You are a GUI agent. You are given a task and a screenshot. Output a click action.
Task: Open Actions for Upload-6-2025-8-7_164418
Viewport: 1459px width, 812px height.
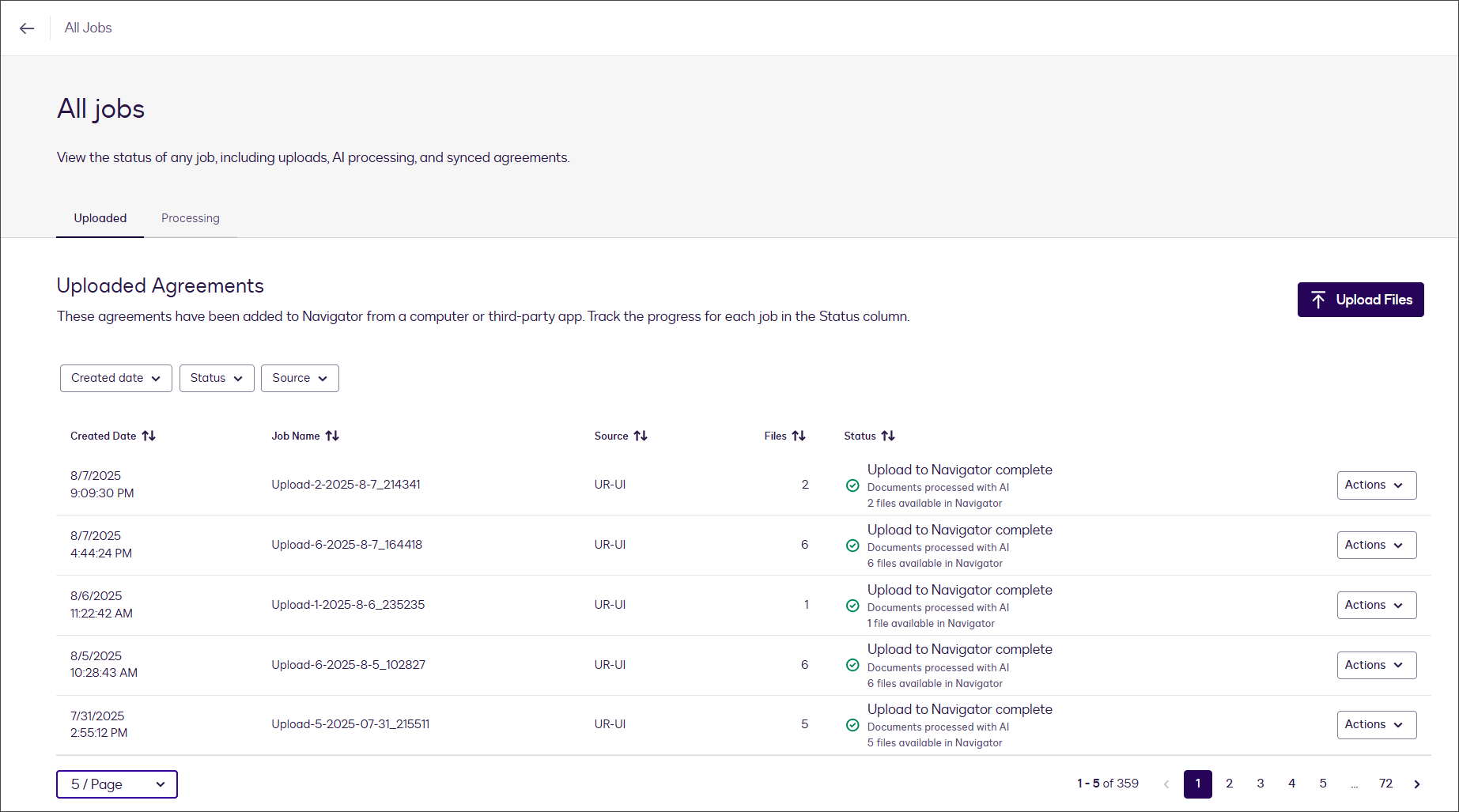click(1376, 545)
